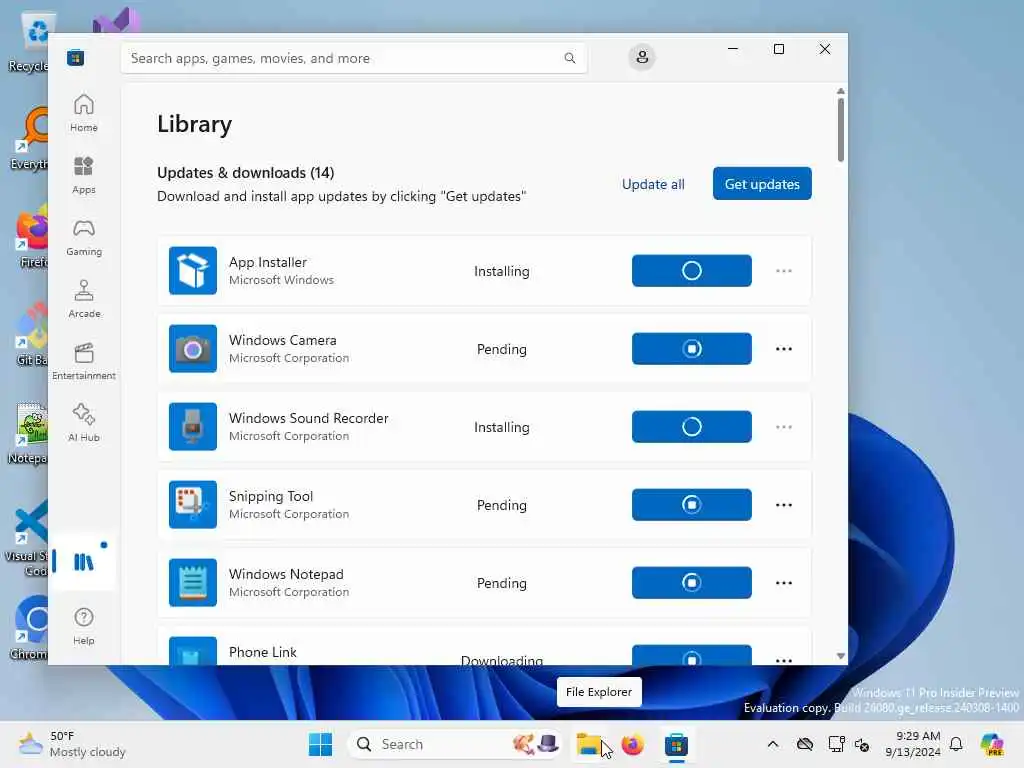The height and width of the screenshot is (768, 1024).
Task: Click the App Installer app name
Action: click(x=268, y=263)
